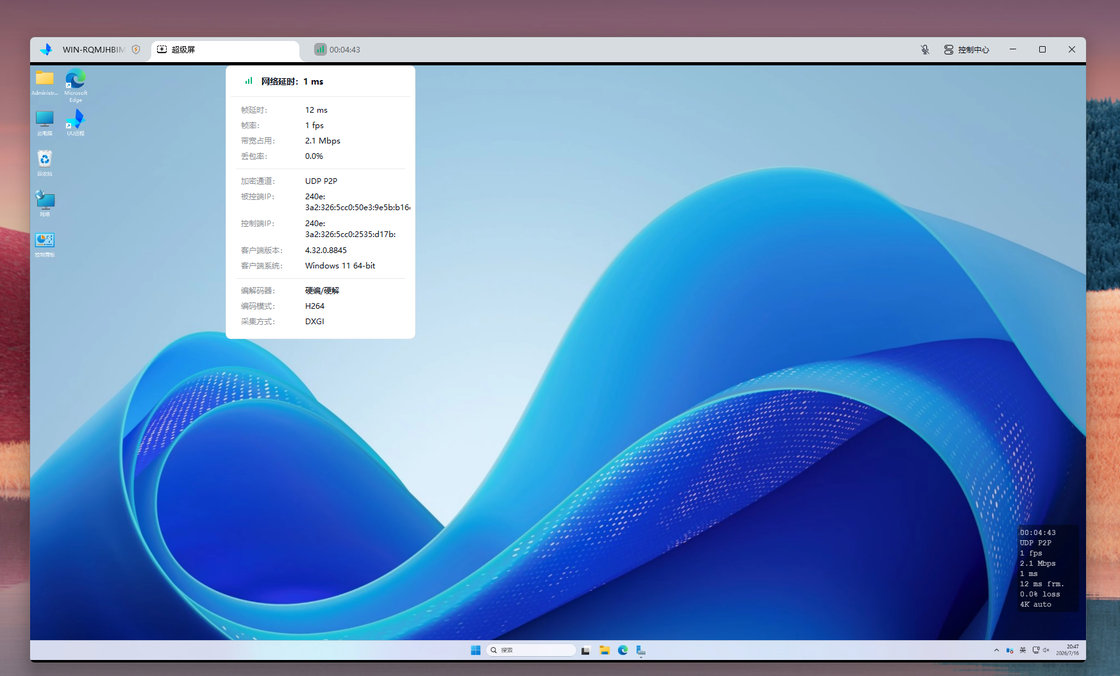The image size is (1120, 676).
Task: Click the 英 input method indicator
Action: [x=1023, y=650]
